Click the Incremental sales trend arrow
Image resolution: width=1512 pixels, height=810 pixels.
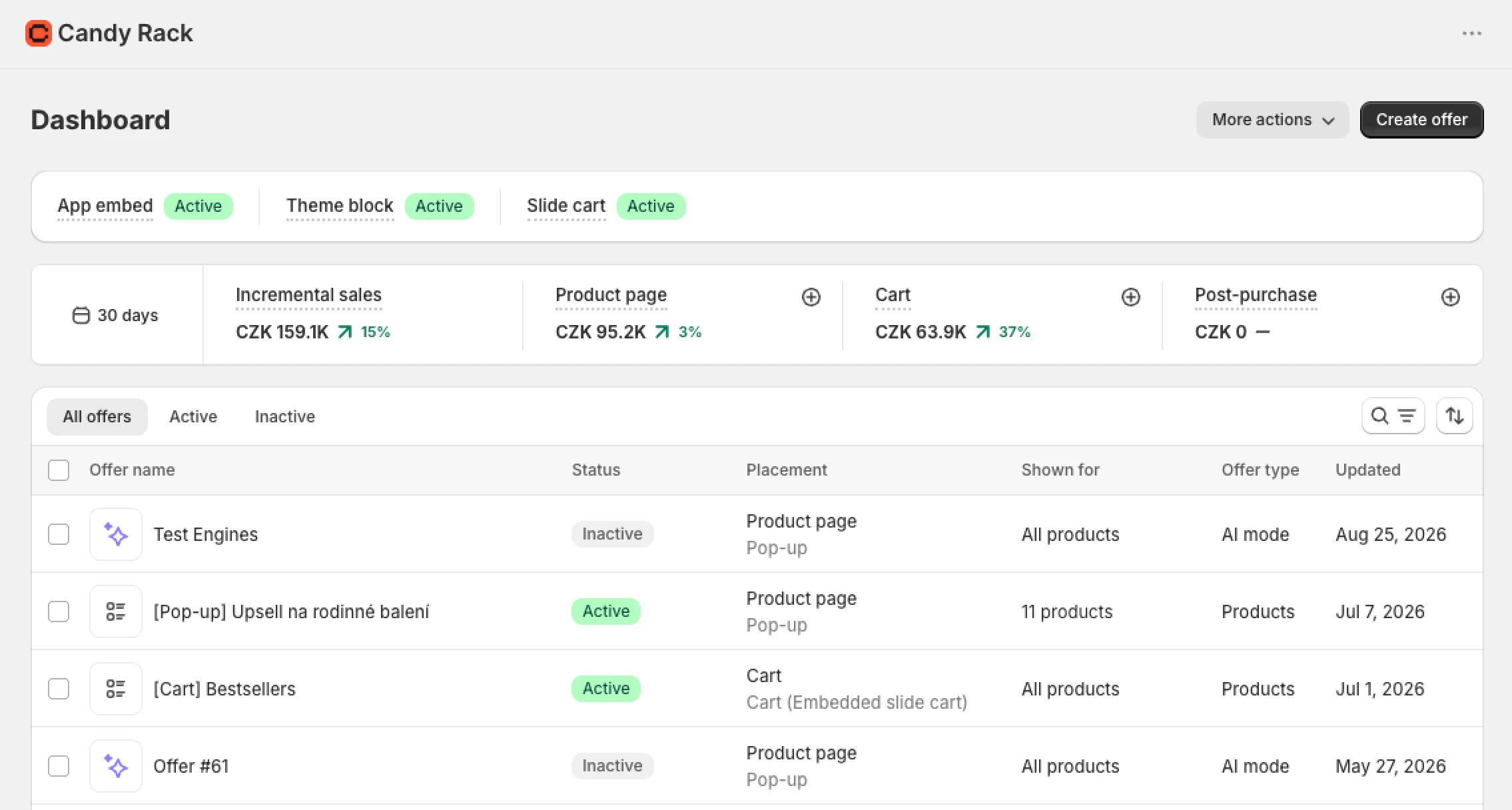tap(345, 332)
